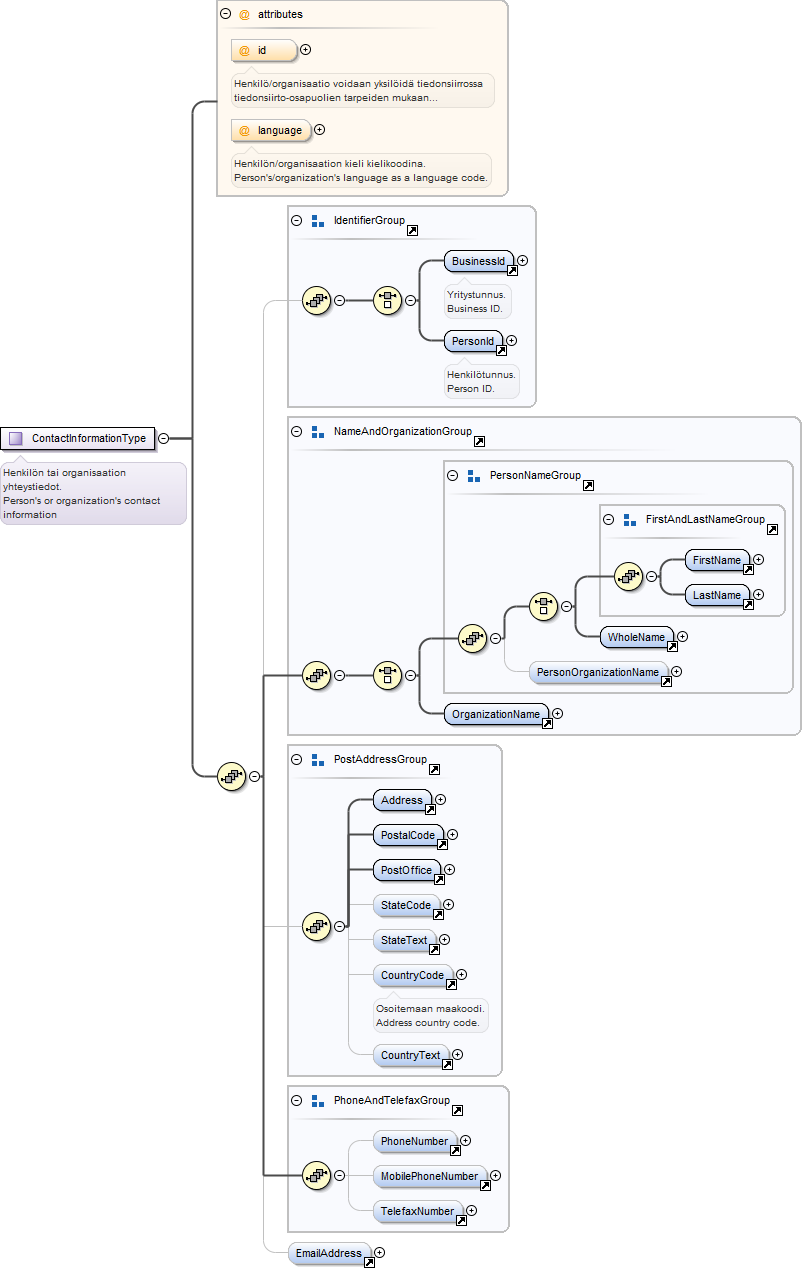This screenshot has height=1269, width=803.
Task: Click the reference arrow on the WholeName element
Action: coord(672,646)
